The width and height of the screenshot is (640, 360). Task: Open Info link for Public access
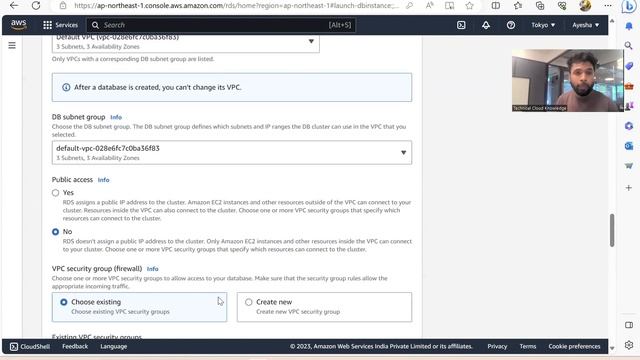[x=103, y=180]
